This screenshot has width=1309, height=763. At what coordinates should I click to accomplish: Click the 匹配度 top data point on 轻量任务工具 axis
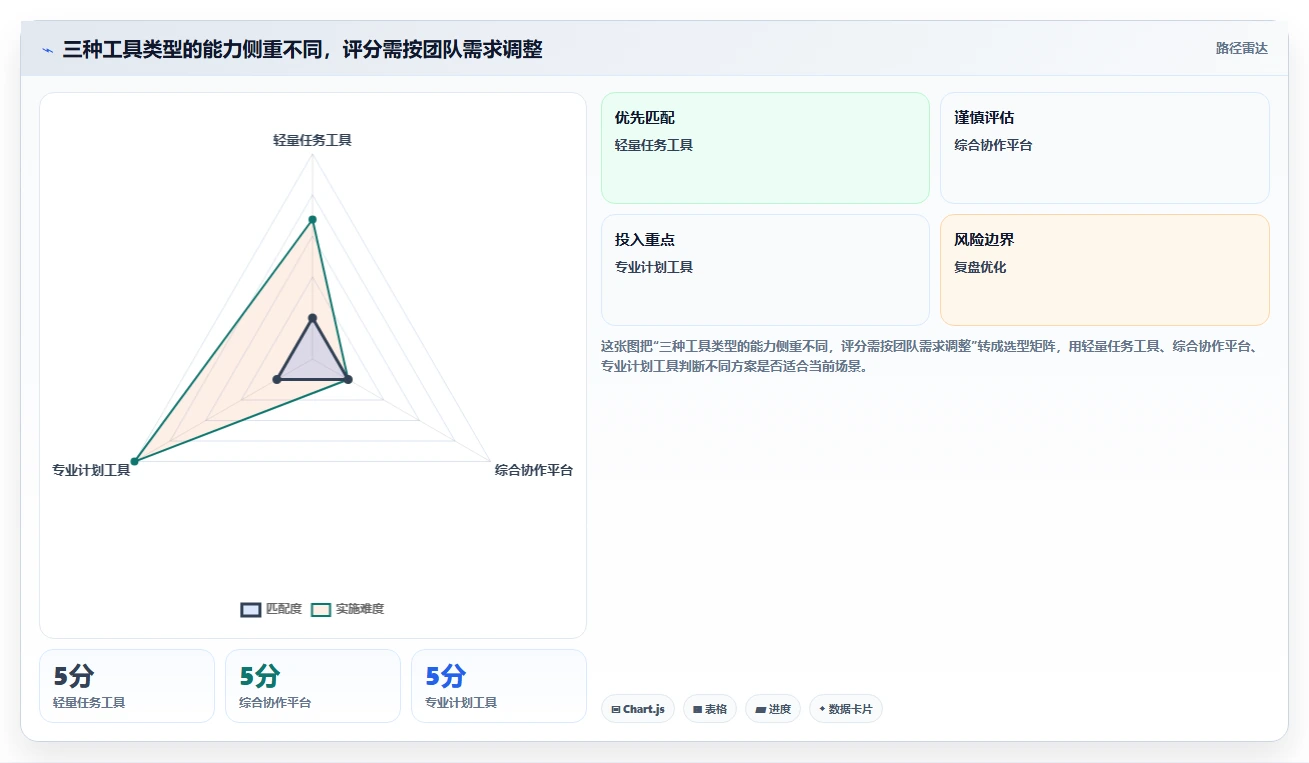pyautogui.click(x=312, y=318)
